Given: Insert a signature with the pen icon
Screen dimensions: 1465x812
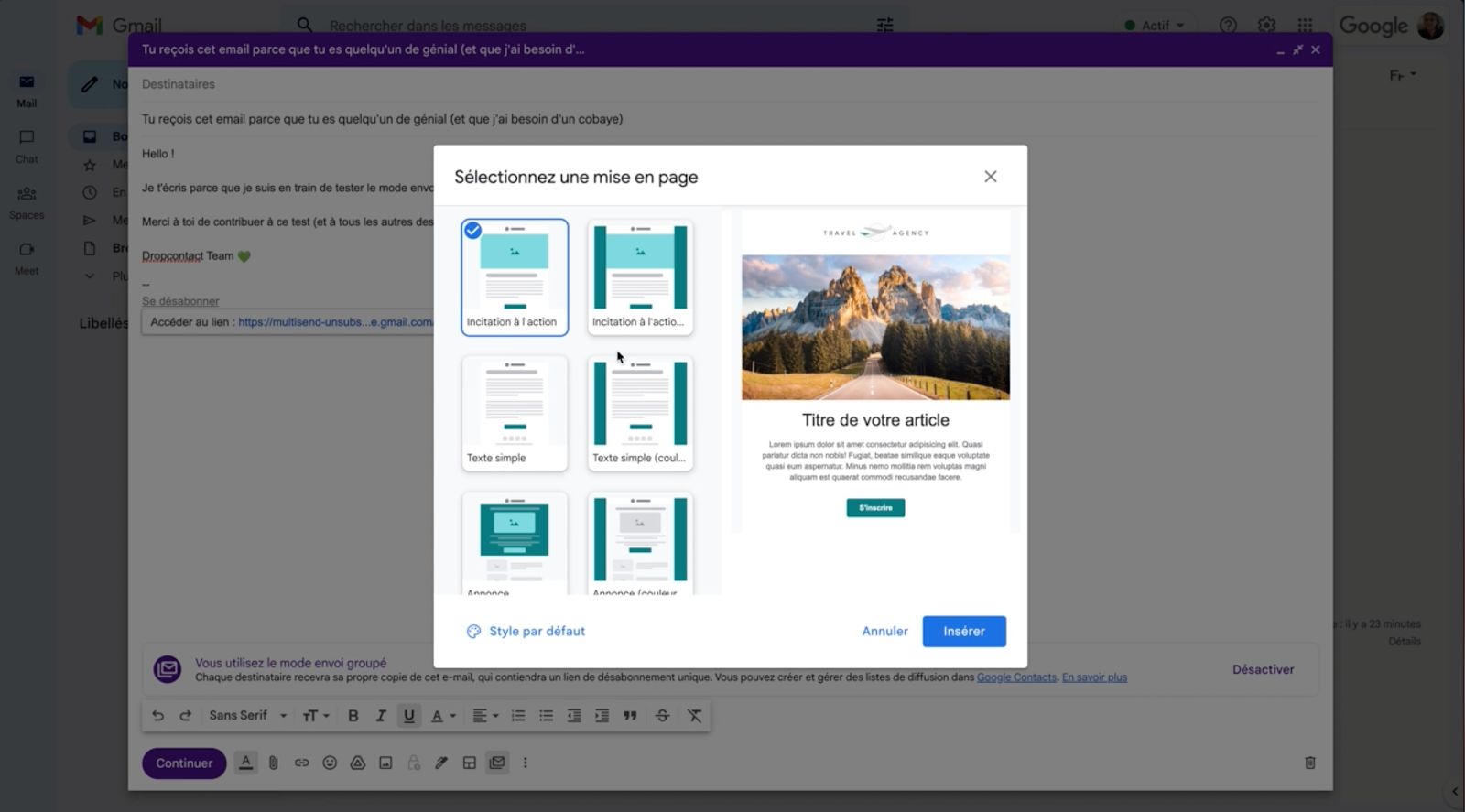Looking at the screenshot, I should tap(441, 763).
